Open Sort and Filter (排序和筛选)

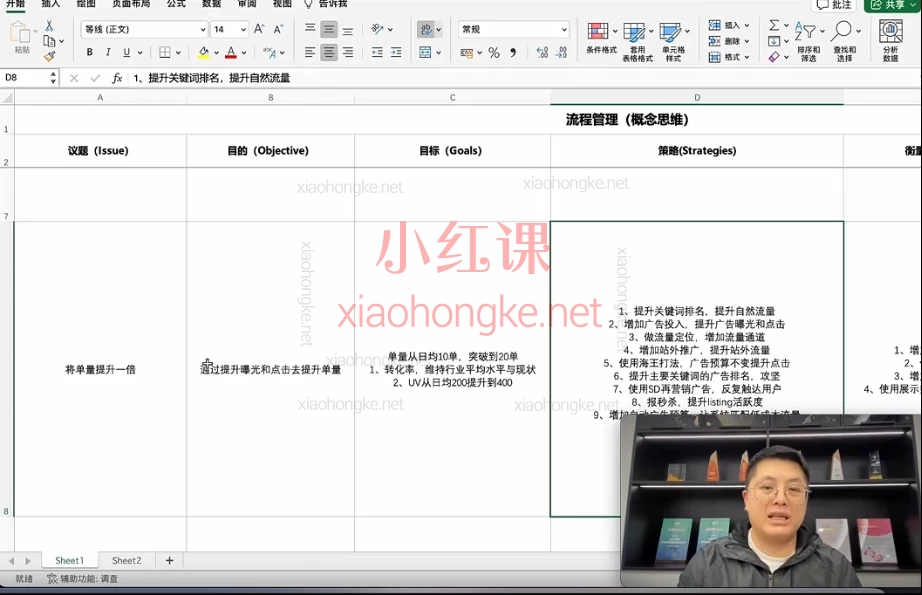[809, 41]
